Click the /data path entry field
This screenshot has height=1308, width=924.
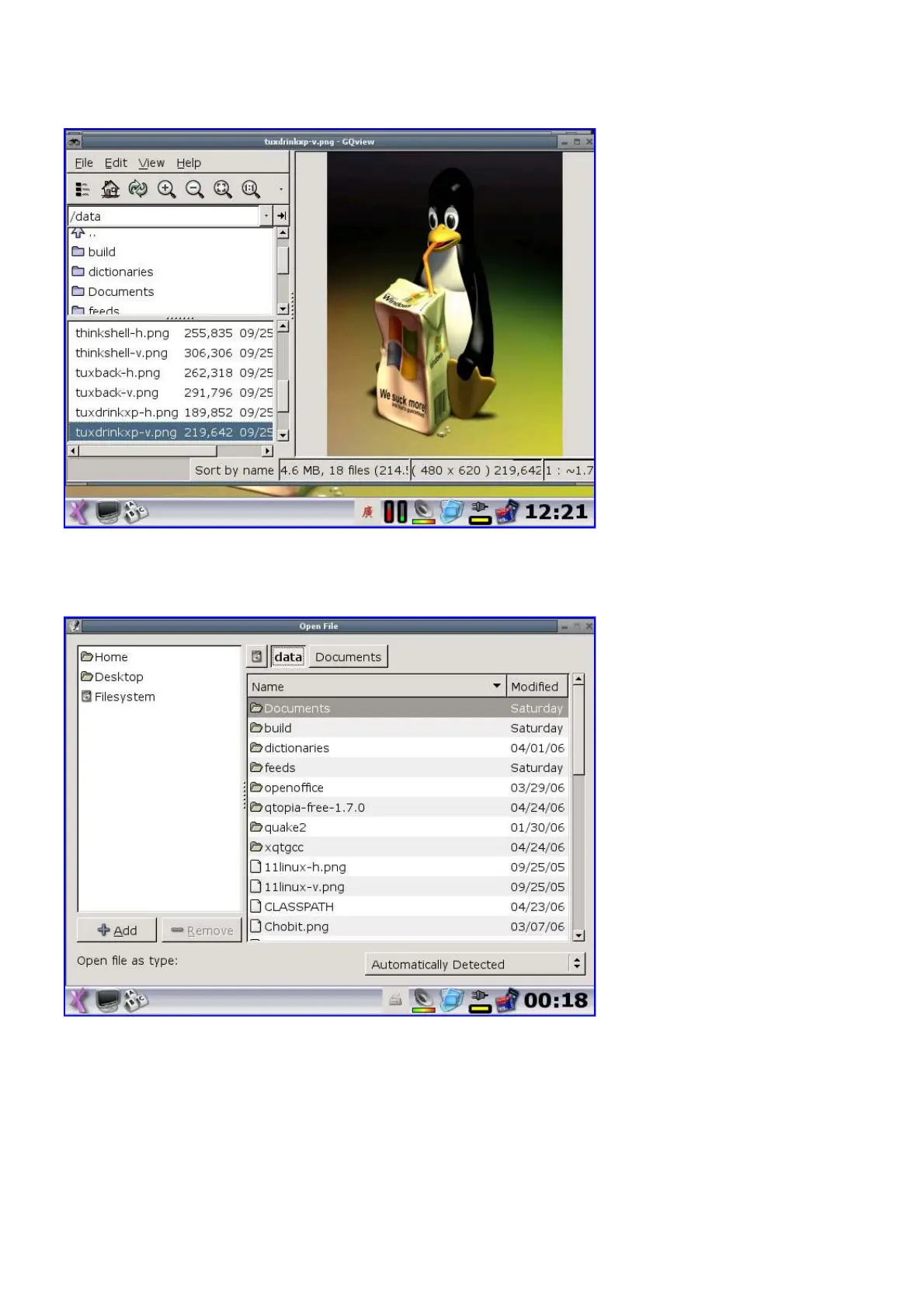coord(163,216)
